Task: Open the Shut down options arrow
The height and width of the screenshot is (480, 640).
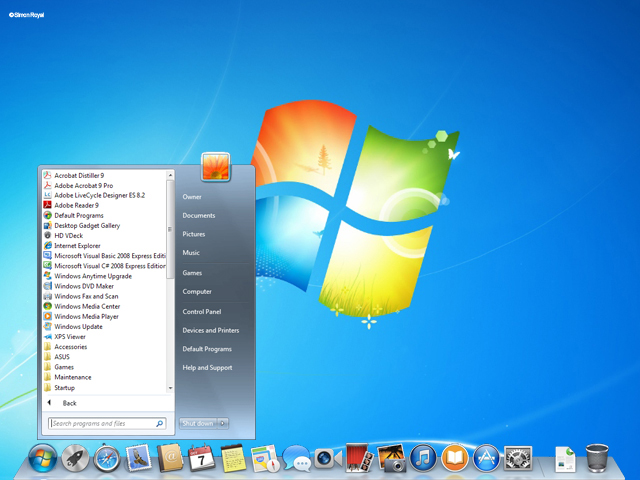Action: [222, 423]
